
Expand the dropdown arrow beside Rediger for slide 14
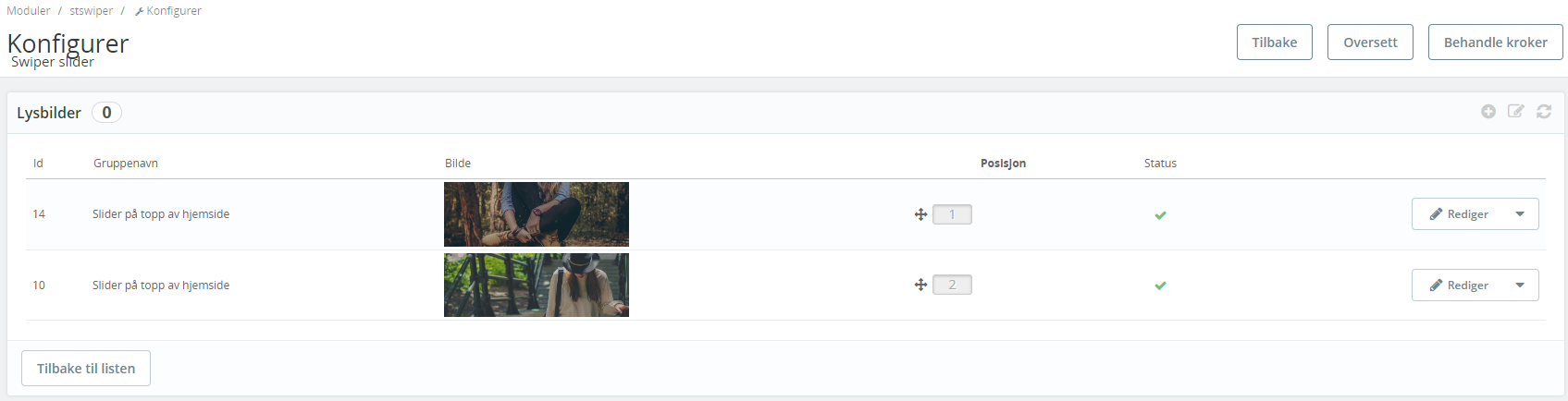[1520, 214]
